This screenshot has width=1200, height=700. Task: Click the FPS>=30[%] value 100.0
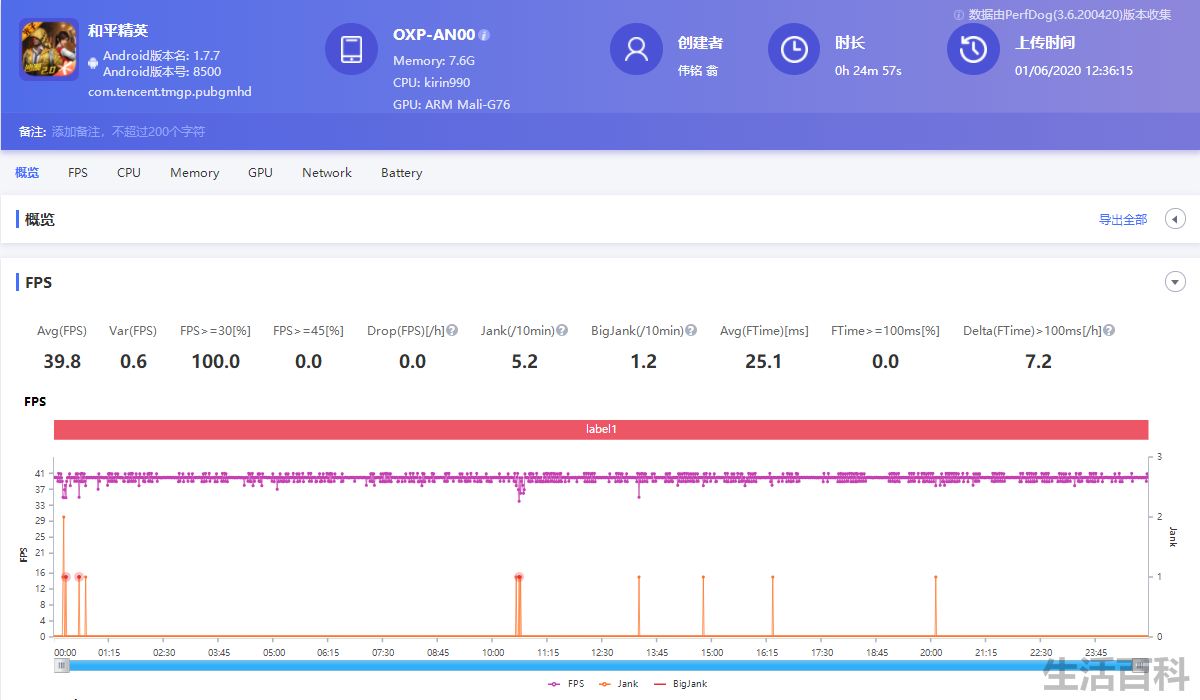coord(216,362)
